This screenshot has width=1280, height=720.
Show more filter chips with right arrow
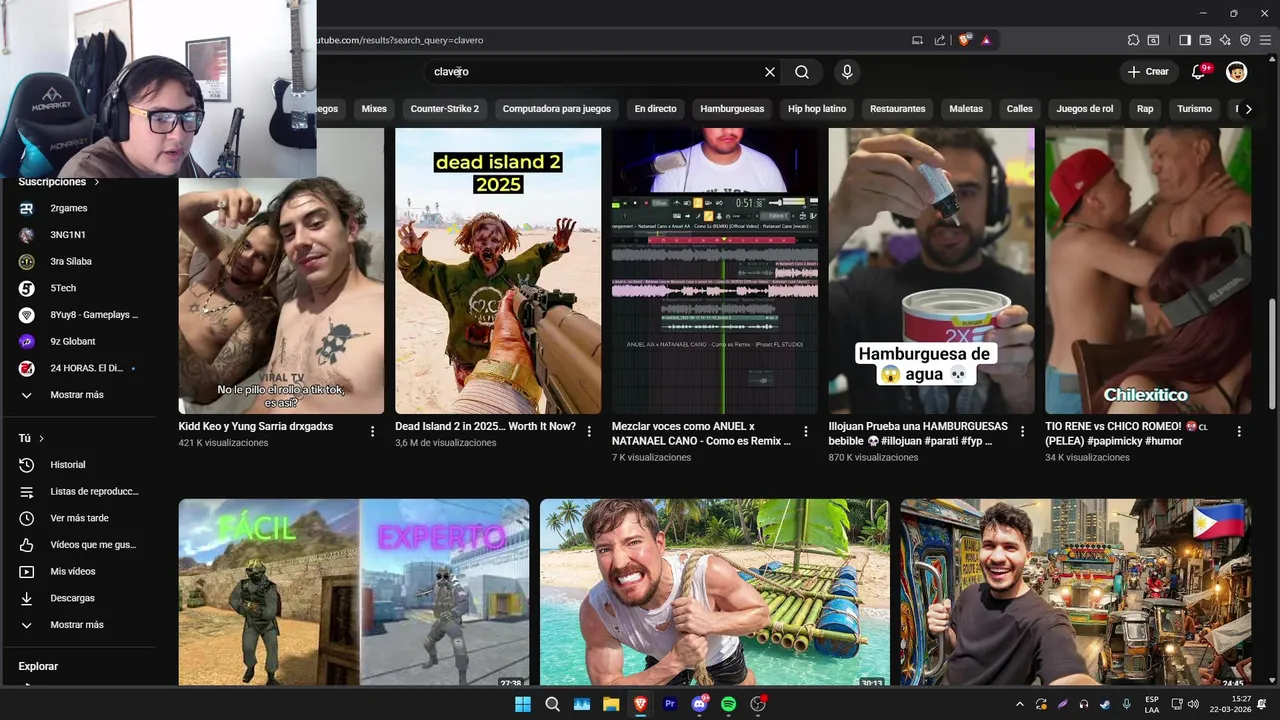pyautogui.click(x=1248, y=109)
